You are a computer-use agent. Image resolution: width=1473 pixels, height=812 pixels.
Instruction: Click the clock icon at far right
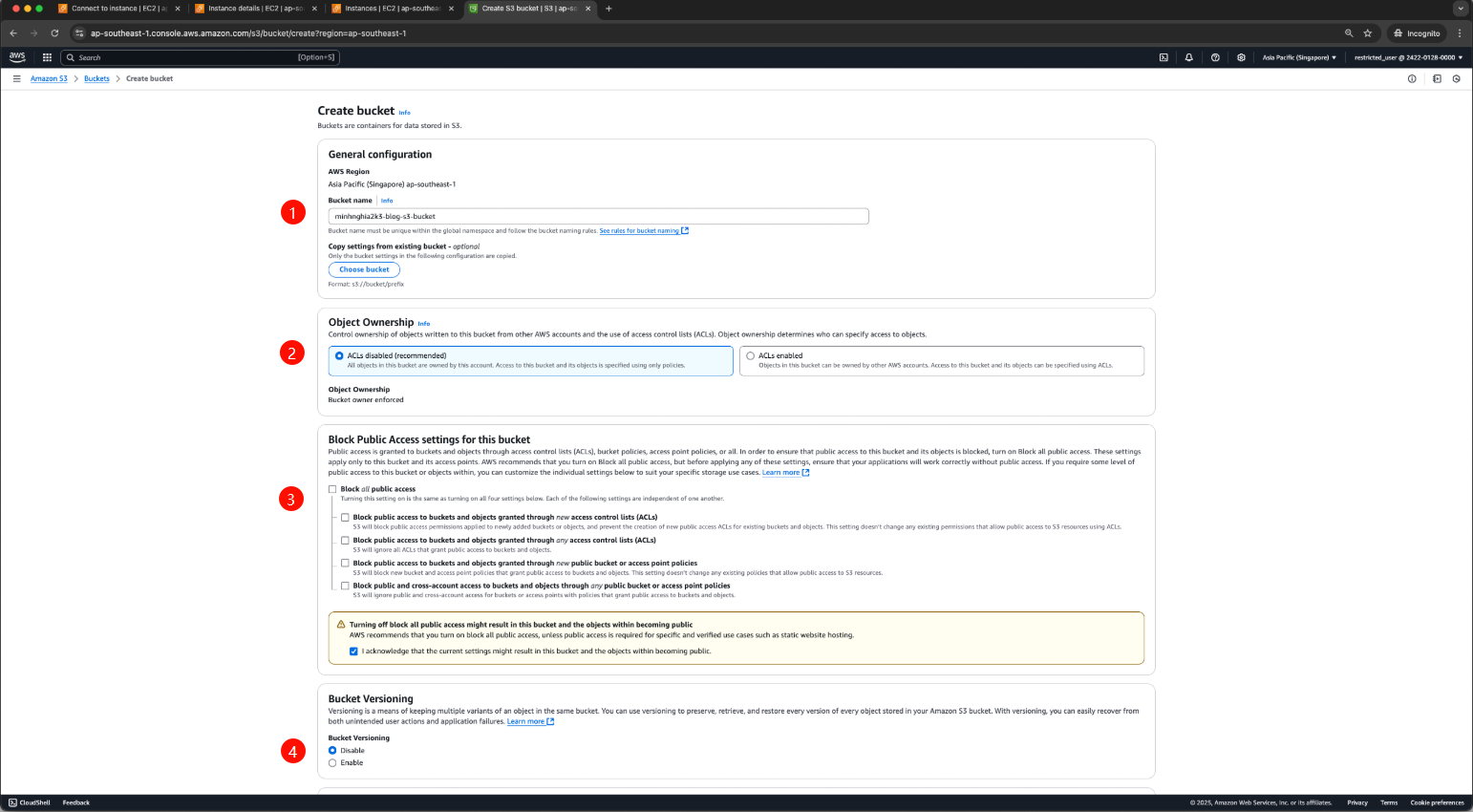click(1457, 78)
